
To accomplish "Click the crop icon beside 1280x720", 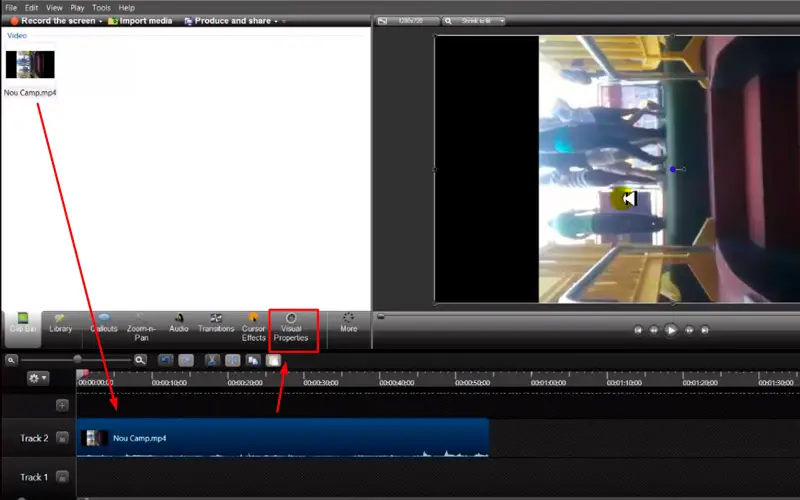I will [382, 21].
